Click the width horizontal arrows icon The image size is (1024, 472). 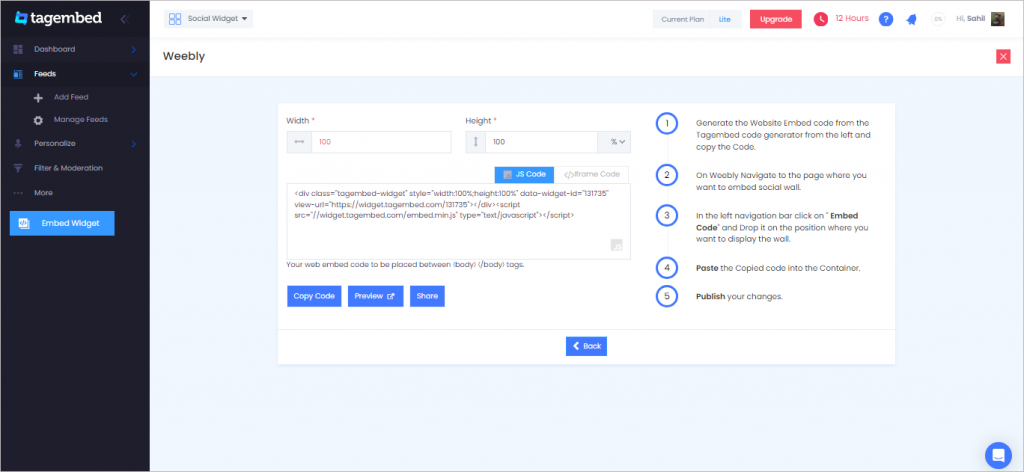pyautogui.click(x=299, y=142)
